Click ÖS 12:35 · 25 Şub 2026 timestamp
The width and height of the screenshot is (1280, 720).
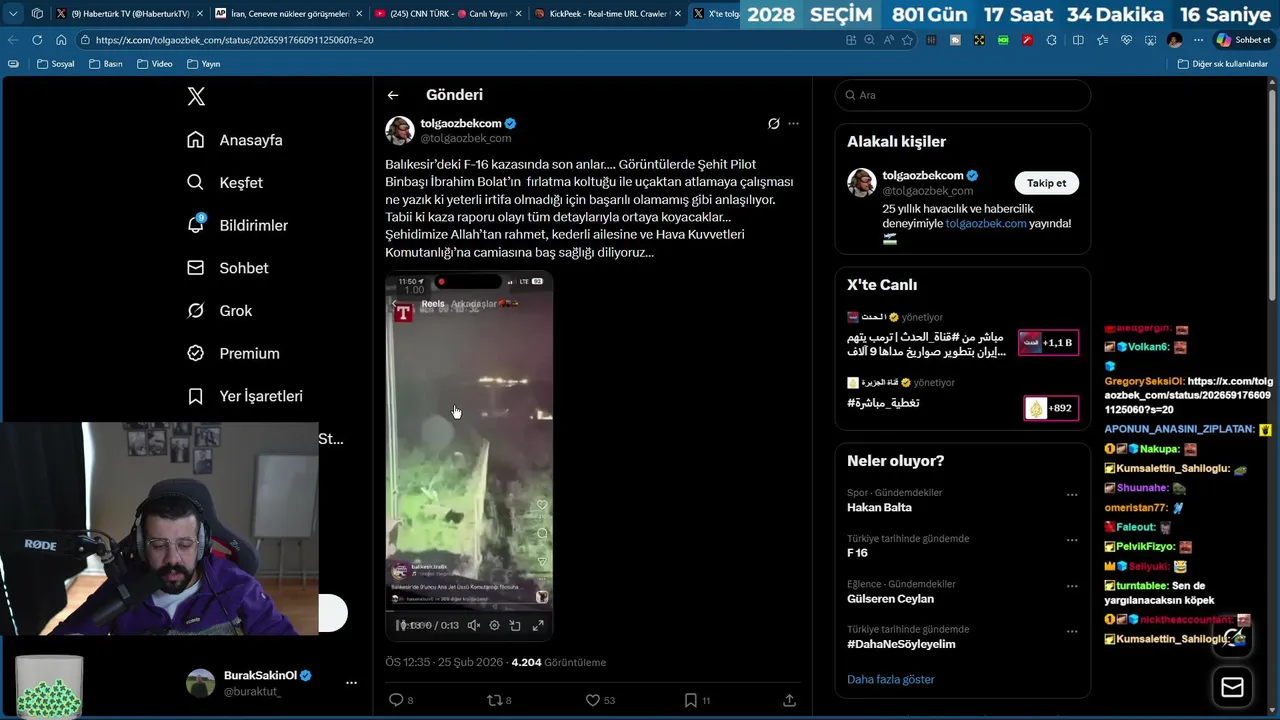click(445, 662)
